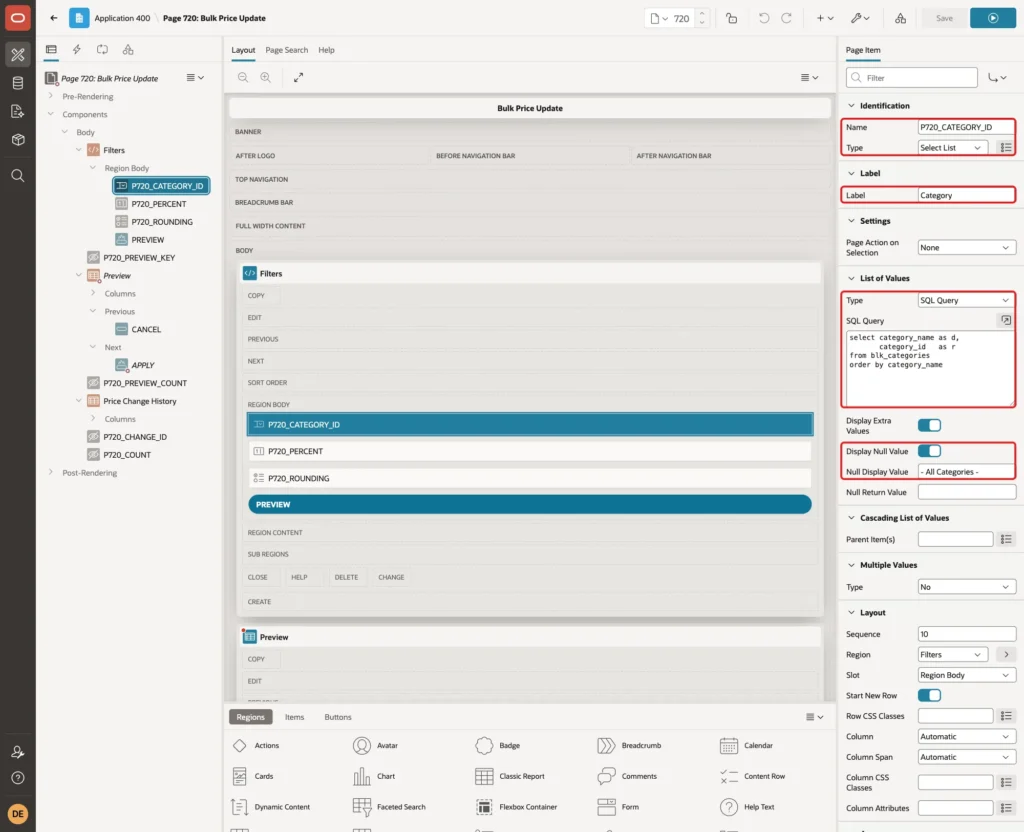Open Gallery cube icon in sidebar
Screen dimensions: 1024x832
[18, 140]
